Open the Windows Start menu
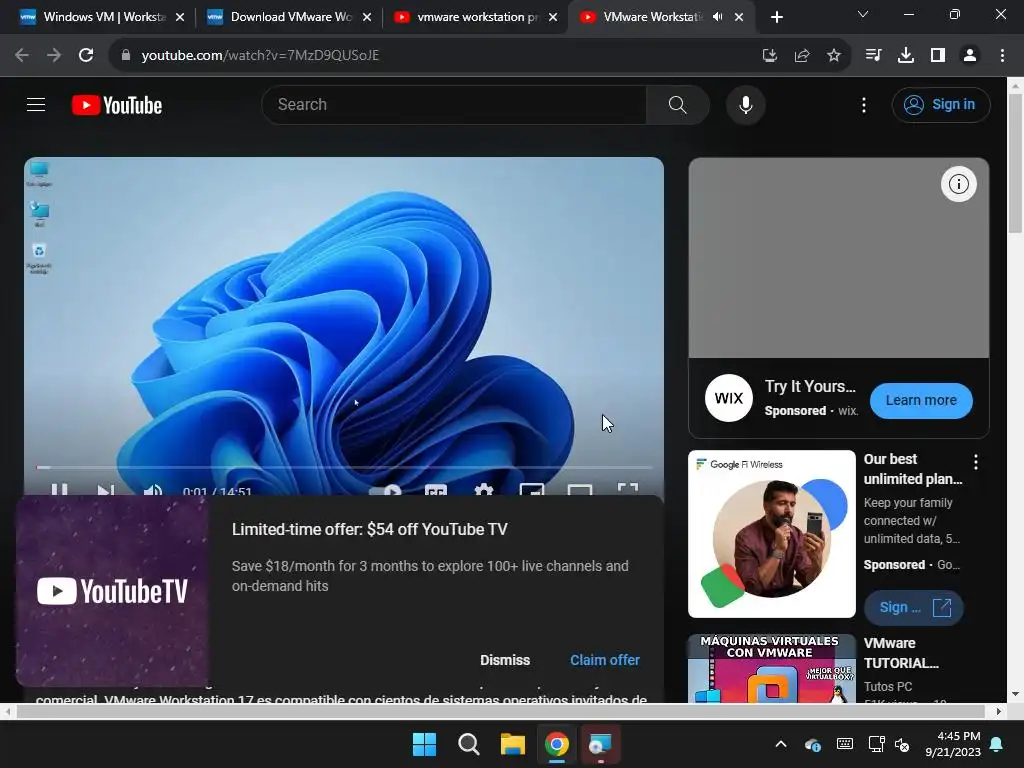The image size is (1024, 768). click(424, 744)
